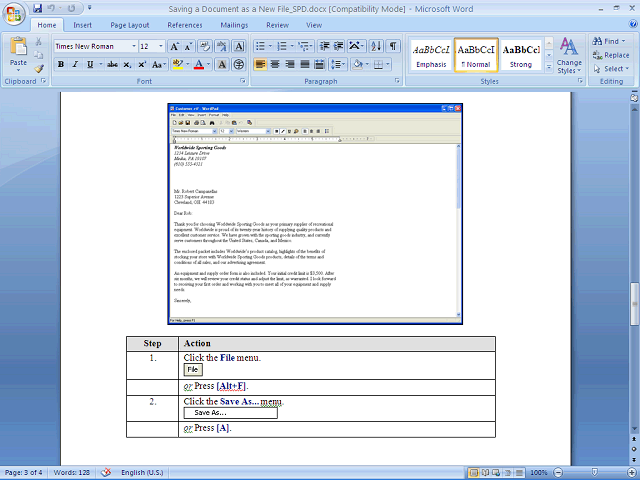Click the Shrink Font icon
This screenshot has height=480, width=640.
[188, 46]
